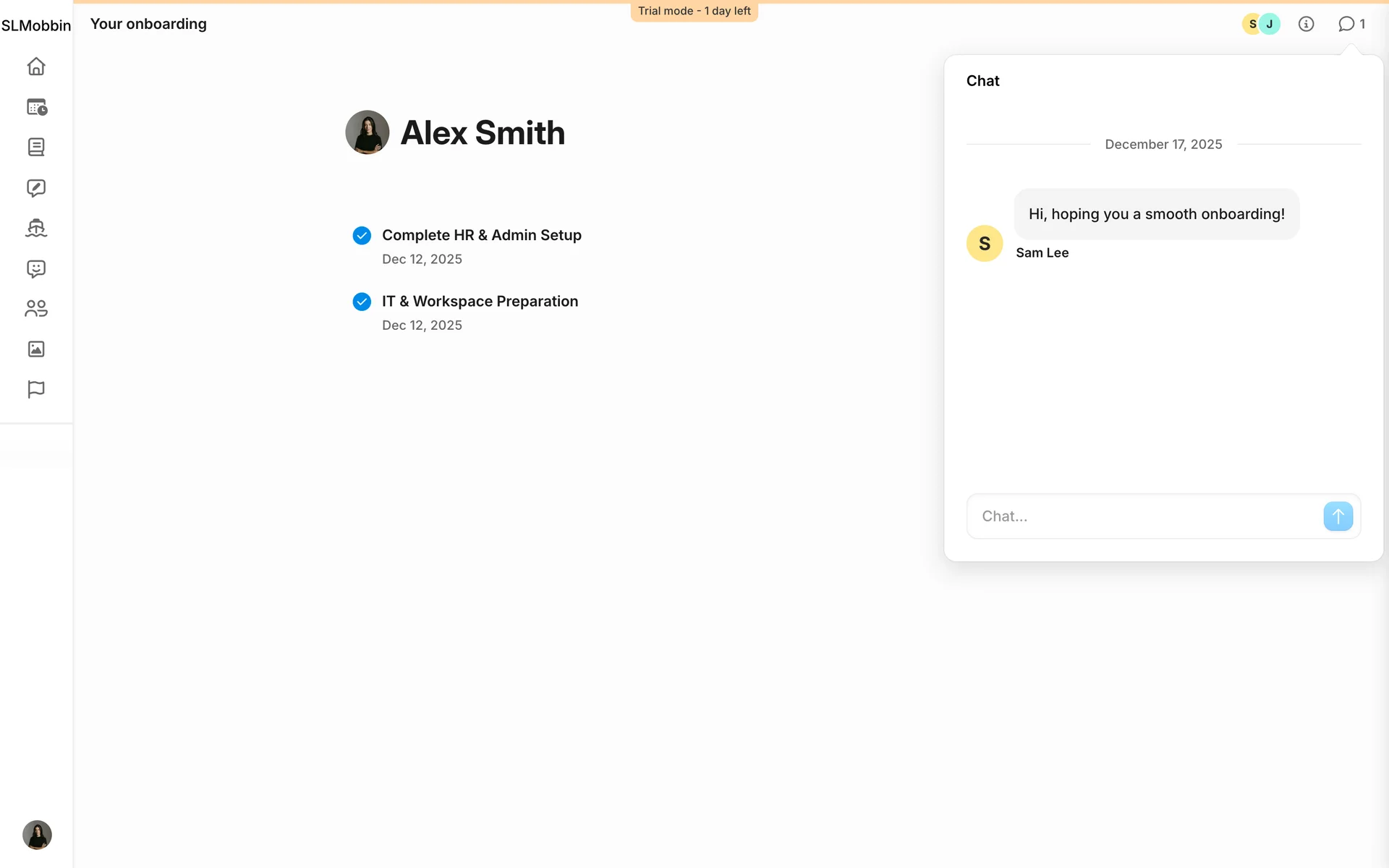
Task: Open the feedback pencil-bubble sidebar icon
Action: pyautogui.click(x=36, y=188)
